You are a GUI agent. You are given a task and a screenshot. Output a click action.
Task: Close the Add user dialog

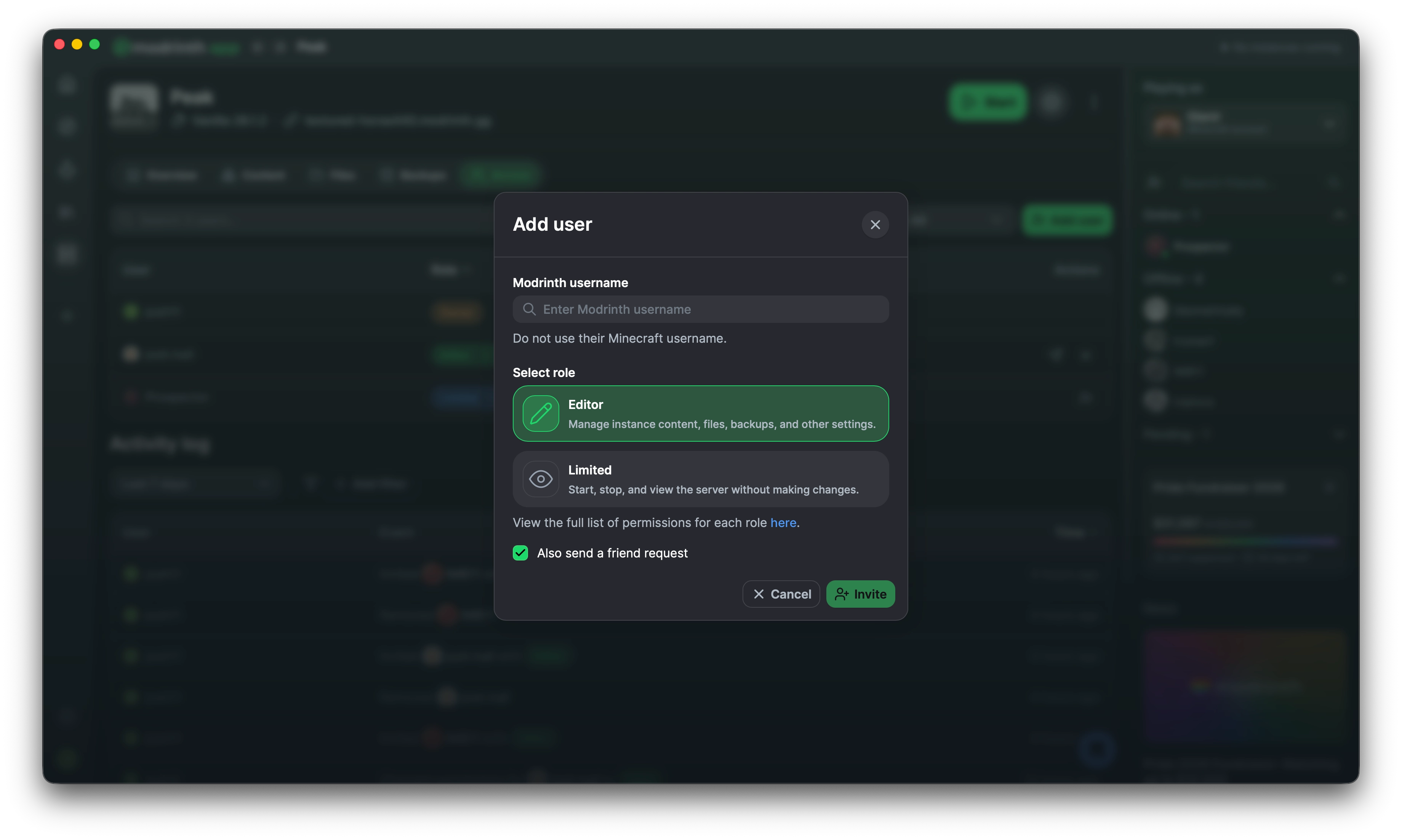[x=875, y=225]
